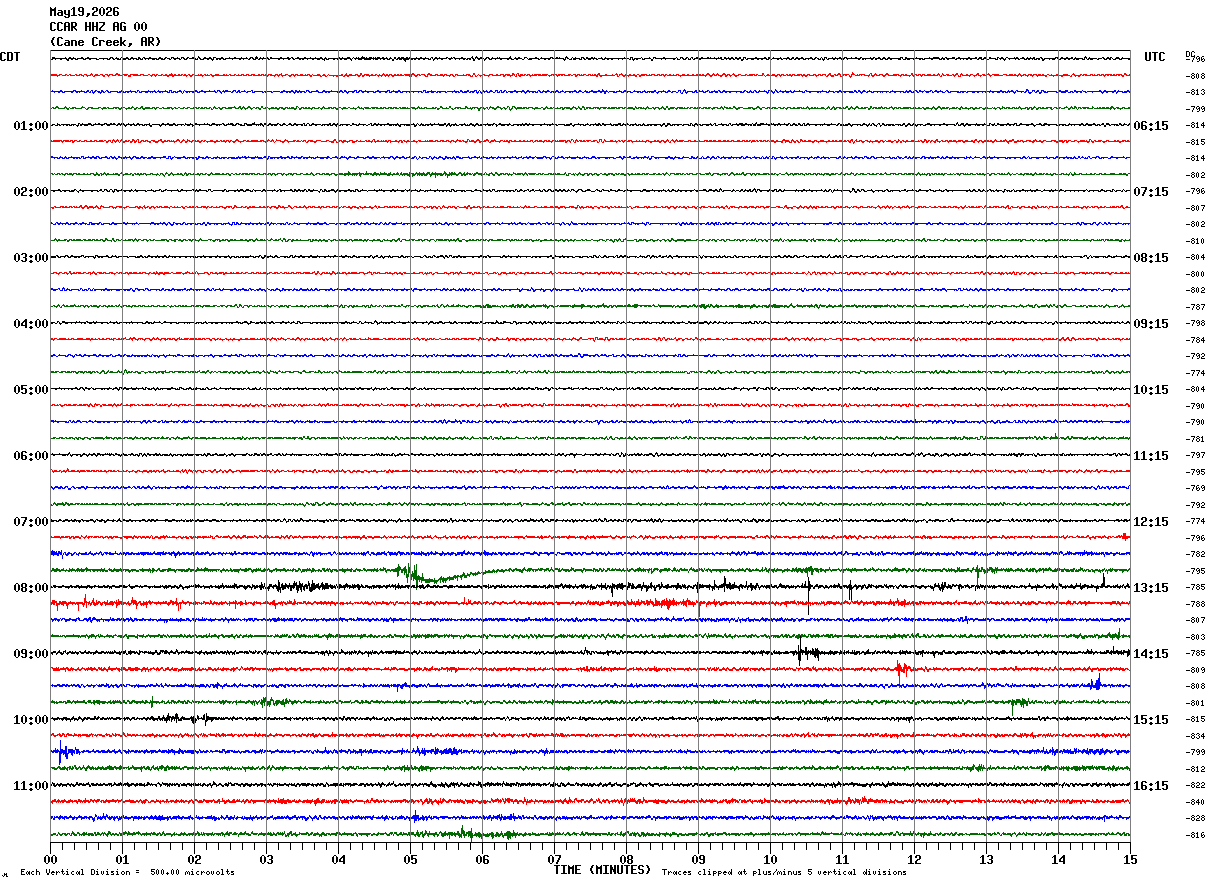Click the CCAR HHZ AG 00 station label
Screen dimensions: 1210x886
[98, 27]
